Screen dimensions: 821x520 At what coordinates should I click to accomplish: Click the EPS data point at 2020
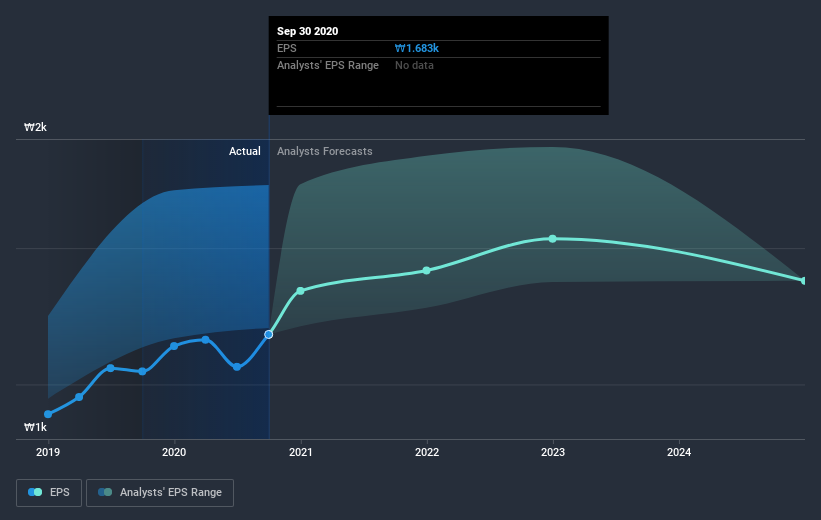click(174, 346)
